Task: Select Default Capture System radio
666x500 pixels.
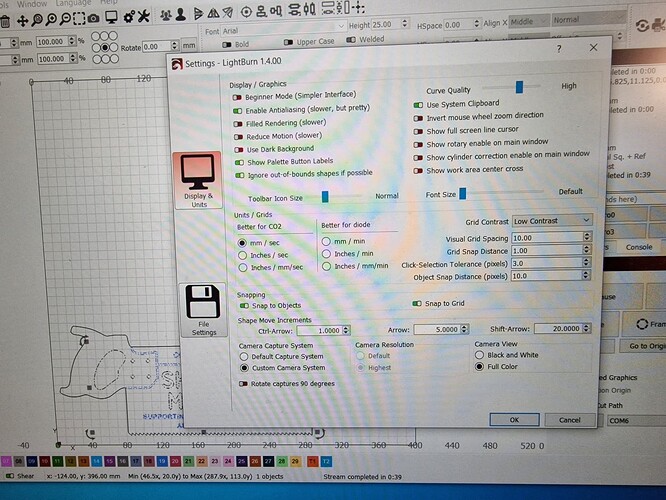Action: click(244, 356)
